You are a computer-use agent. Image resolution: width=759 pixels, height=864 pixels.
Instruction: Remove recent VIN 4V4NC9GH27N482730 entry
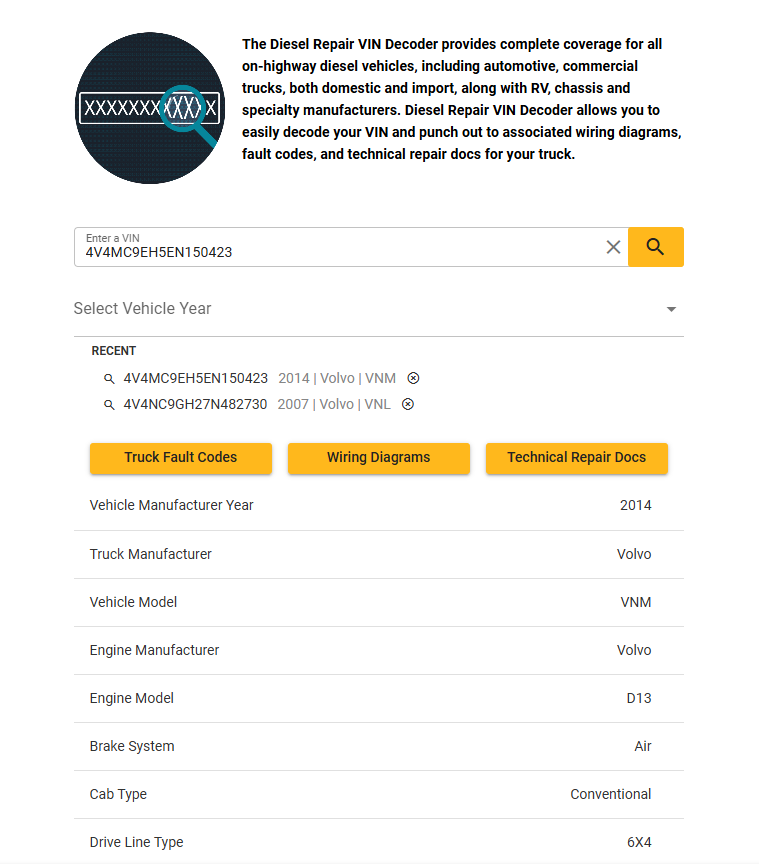[407, 404]
